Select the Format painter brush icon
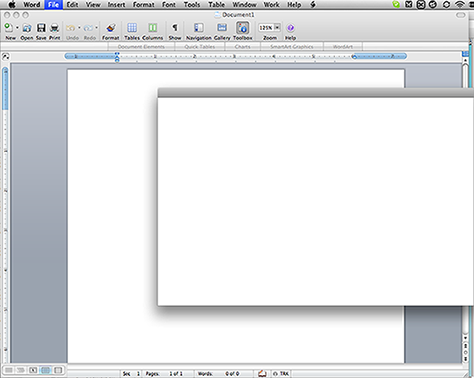The image size is (474, 378). (x=111, y=28)
